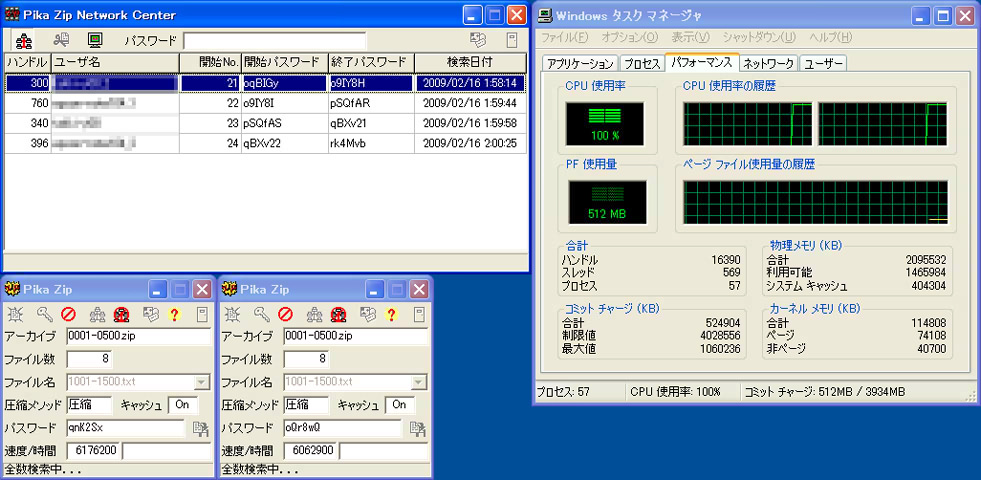Click the exit door icon in Network Center toolbar
Screen dimensions: 981x480
511,41
